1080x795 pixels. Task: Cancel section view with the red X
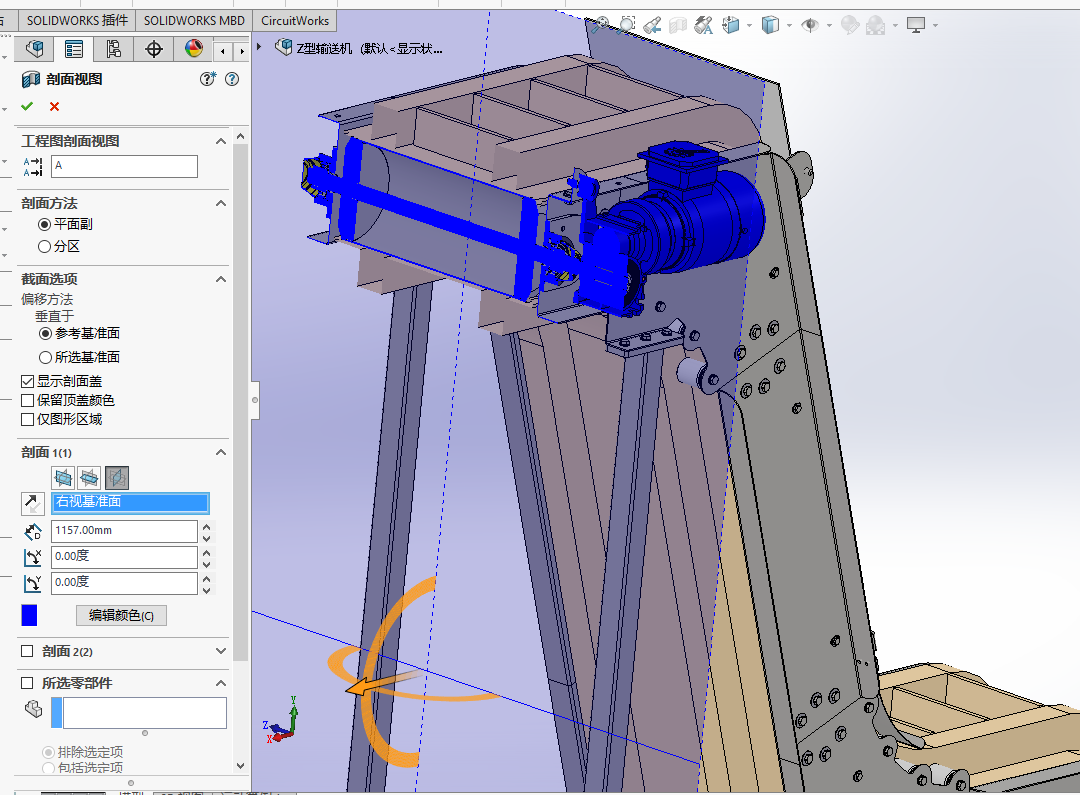point(54,107)
